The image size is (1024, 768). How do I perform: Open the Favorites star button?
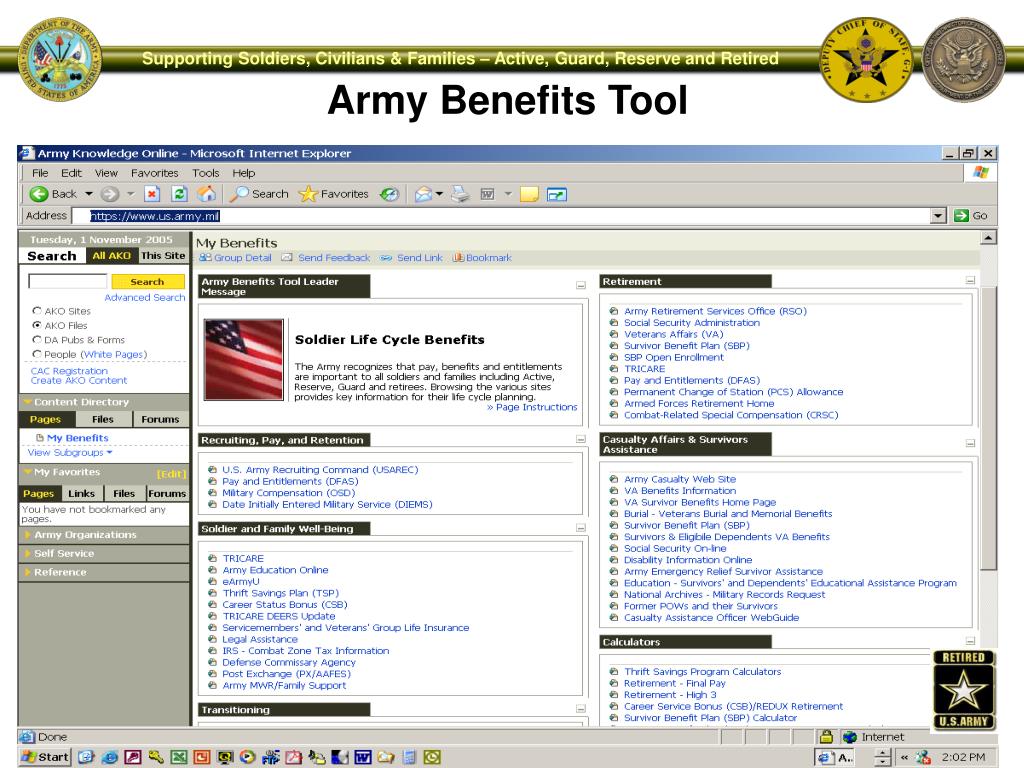click(334, 194)
